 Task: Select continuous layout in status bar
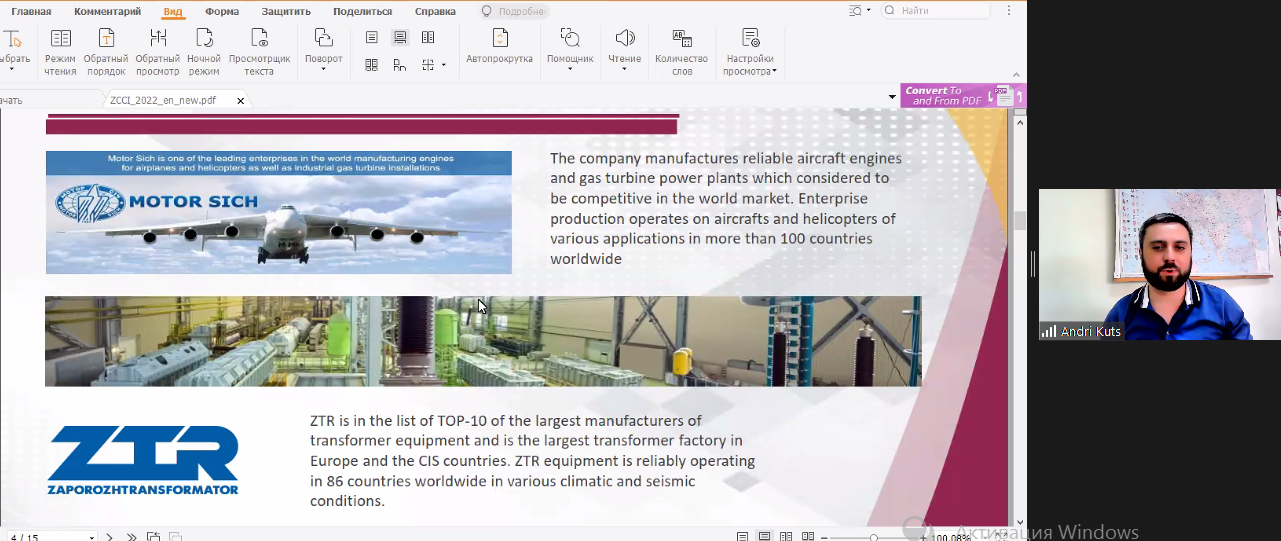pyautogui.click(x=764, y=537)
